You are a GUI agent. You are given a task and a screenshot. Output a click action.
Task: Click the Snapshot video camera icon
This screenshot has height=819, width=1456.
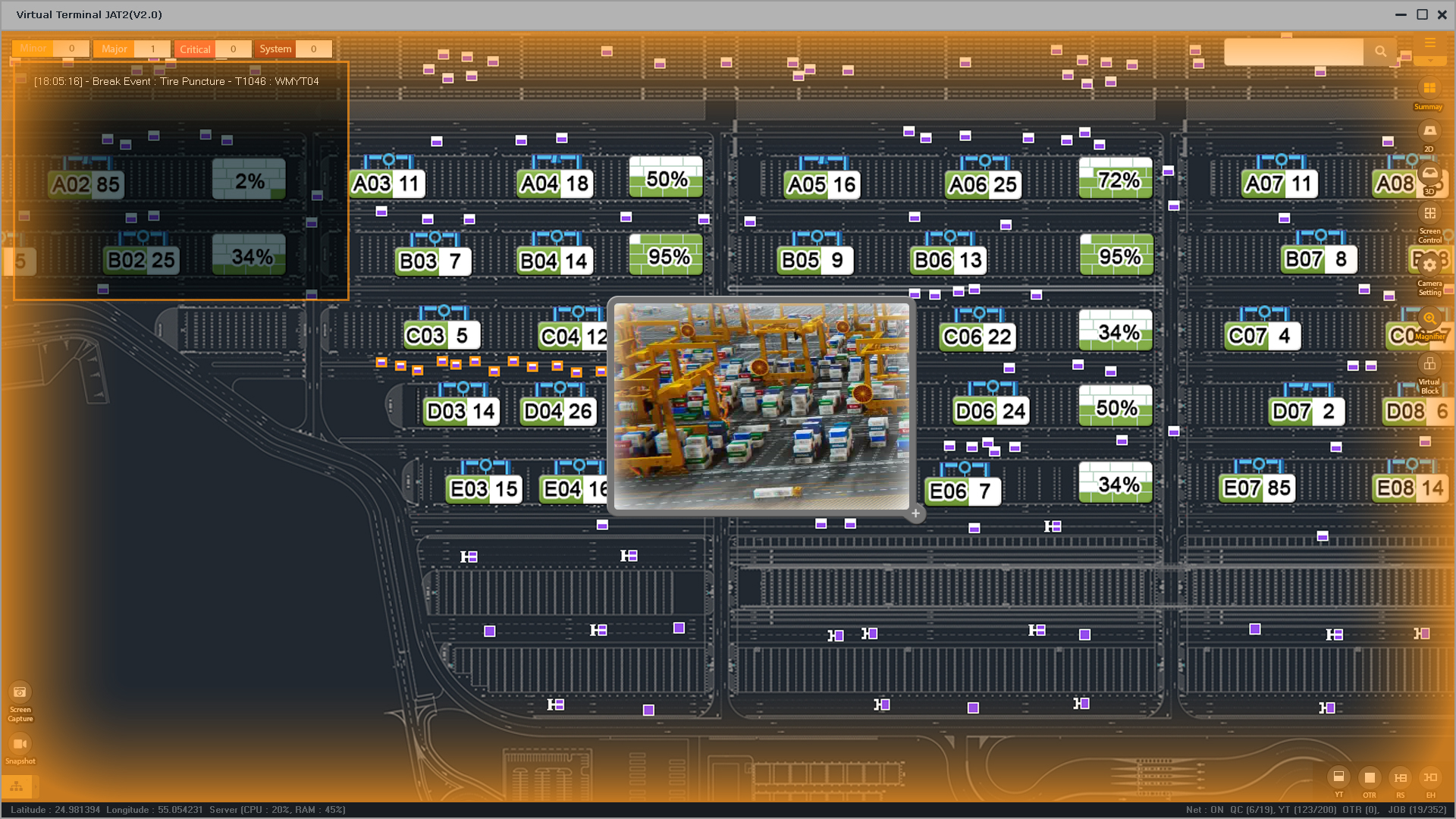coord(20,744)
